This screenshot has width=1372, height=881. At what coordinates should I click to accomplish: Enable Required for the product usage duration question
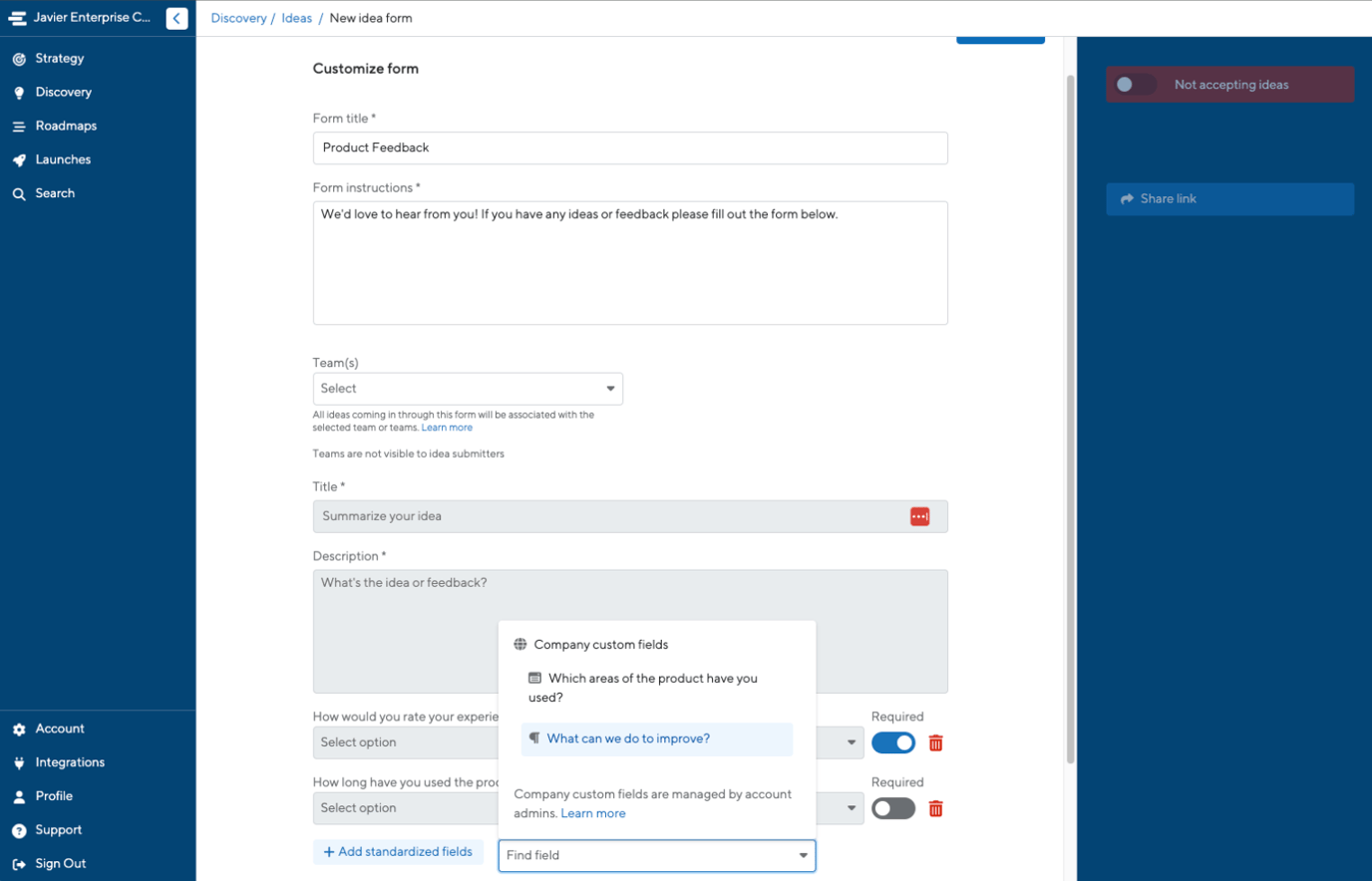click(x=893, y=808)
